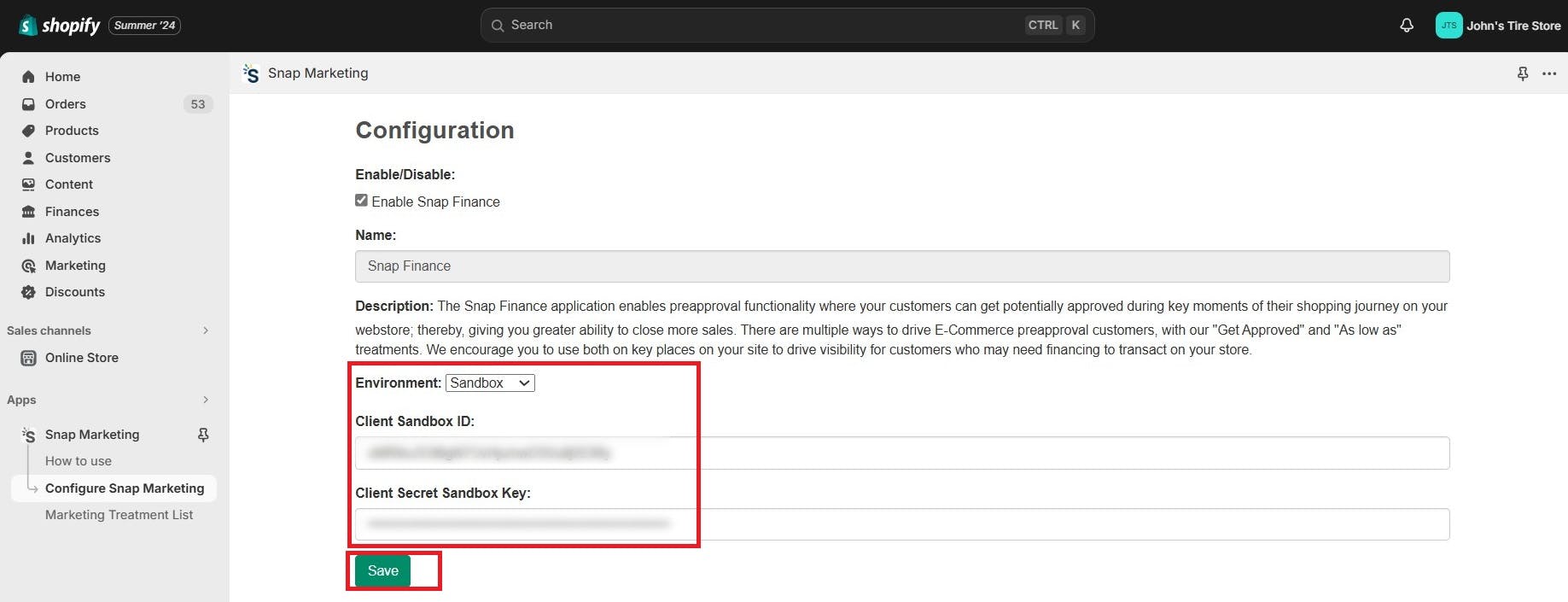Open the John's Tire Store account menu
Viewport: 1568px width, 602px height.
coord(1498,26)
